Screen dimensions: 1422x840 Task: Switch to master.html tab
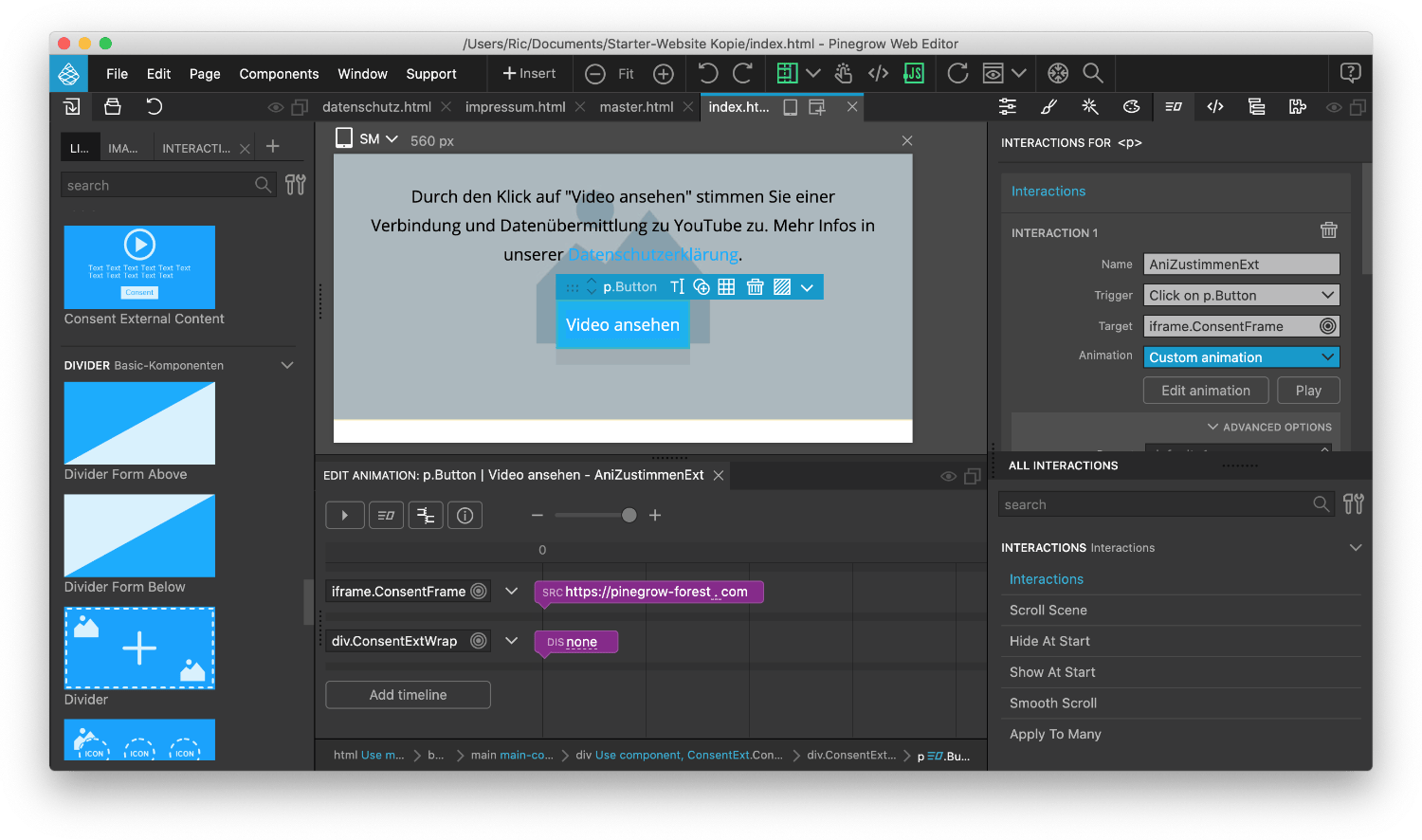point(636,107)
